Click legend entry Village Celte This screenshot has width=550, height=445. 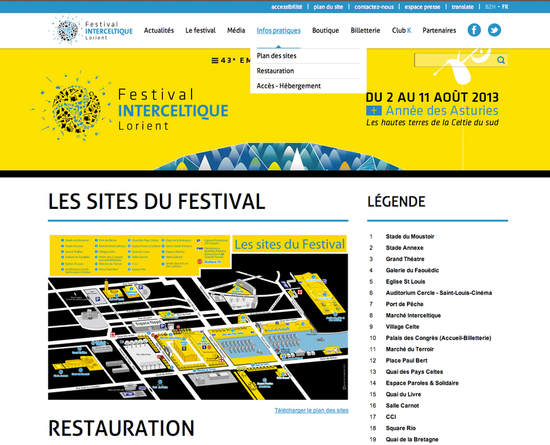point(402,326)
